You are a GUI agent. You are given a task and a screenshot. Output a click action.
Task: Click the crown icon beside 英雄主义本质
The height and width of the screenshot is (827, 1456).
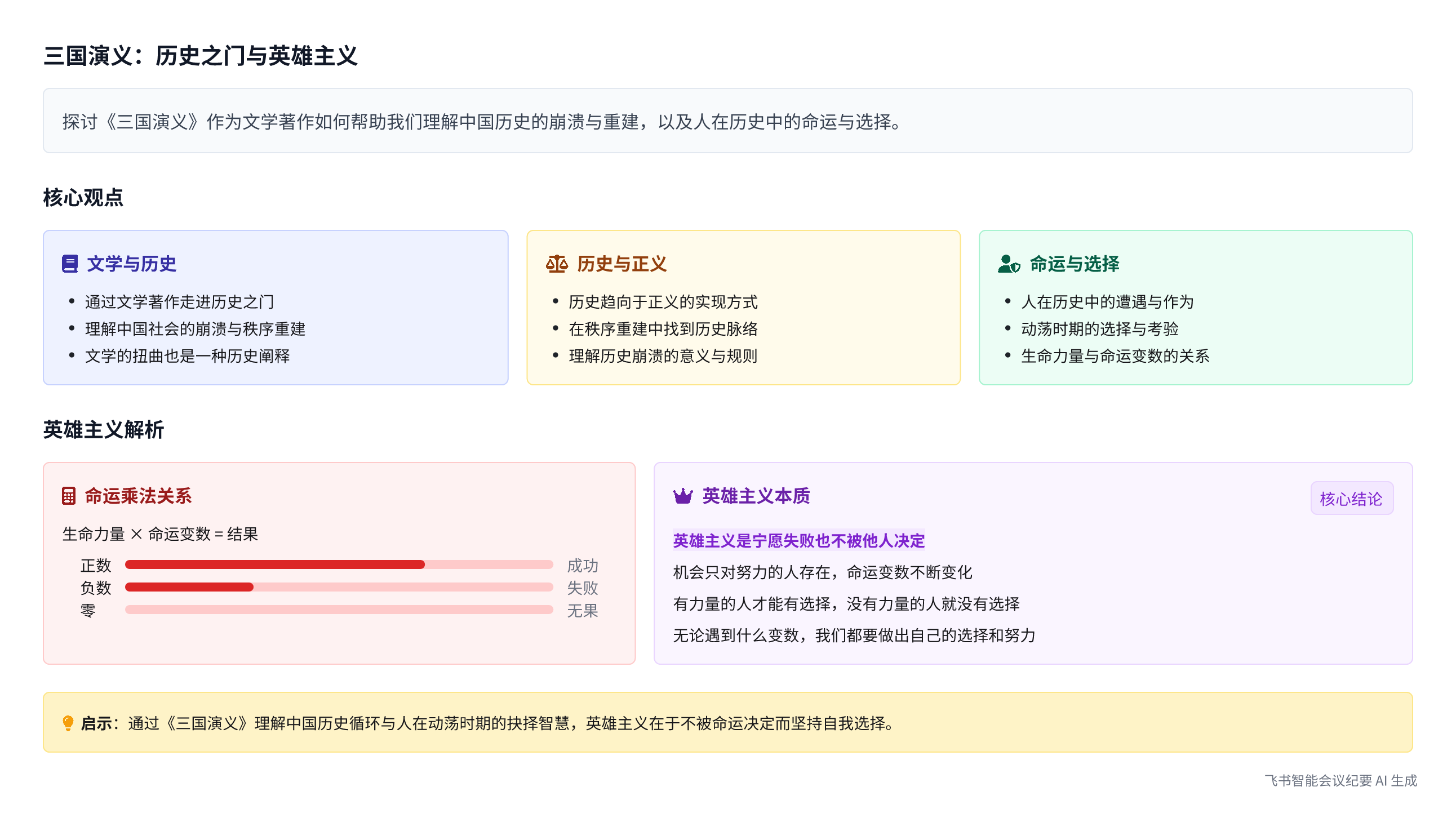pos(682,496)
